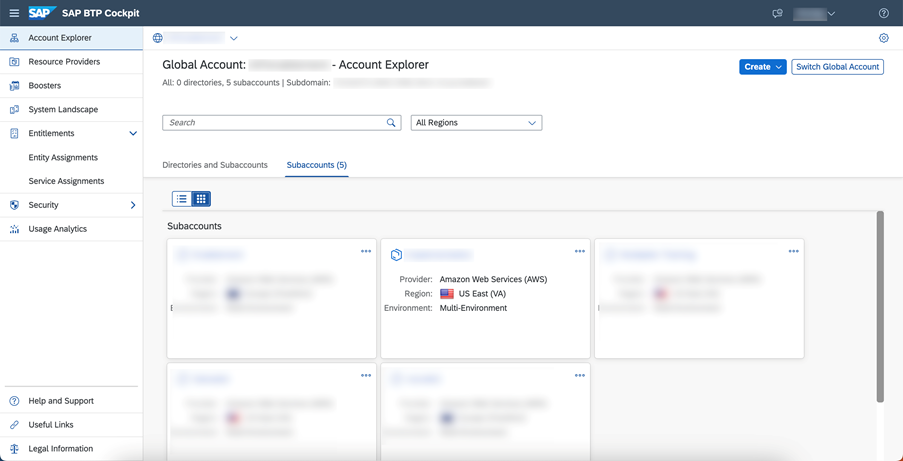Collapse the Entitlements section chevron

(133, 133)
